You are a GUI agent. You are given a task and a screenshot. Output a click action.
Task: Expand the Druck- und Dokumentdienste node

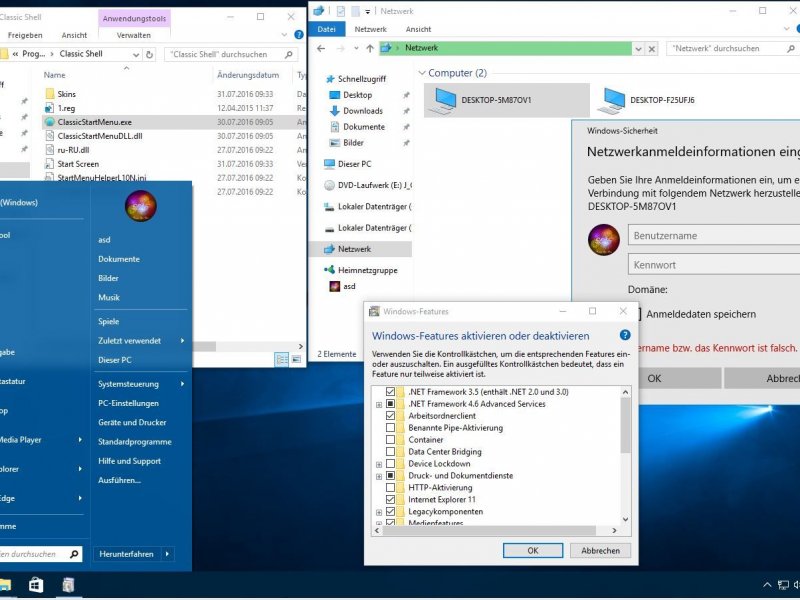pyautogui.click(x=379, y=477)
